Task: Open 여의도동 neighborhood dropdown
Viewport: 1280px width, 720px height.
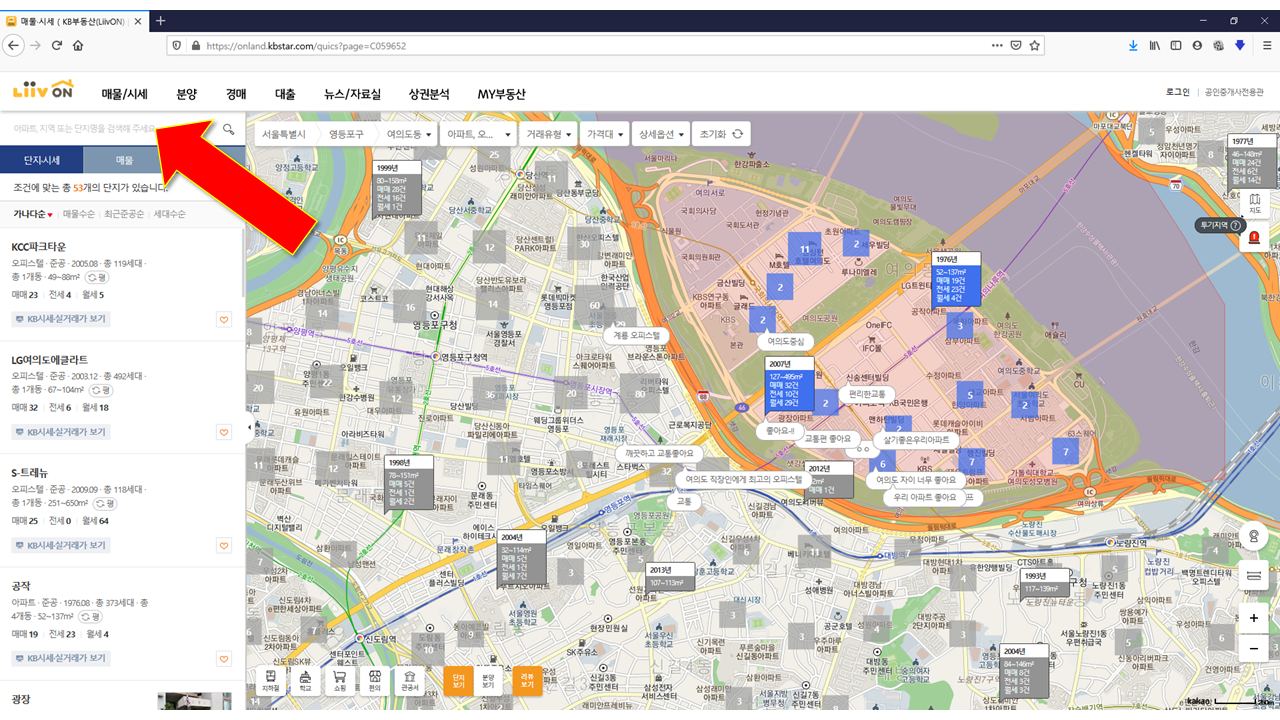Action: (x=409, y=133)
